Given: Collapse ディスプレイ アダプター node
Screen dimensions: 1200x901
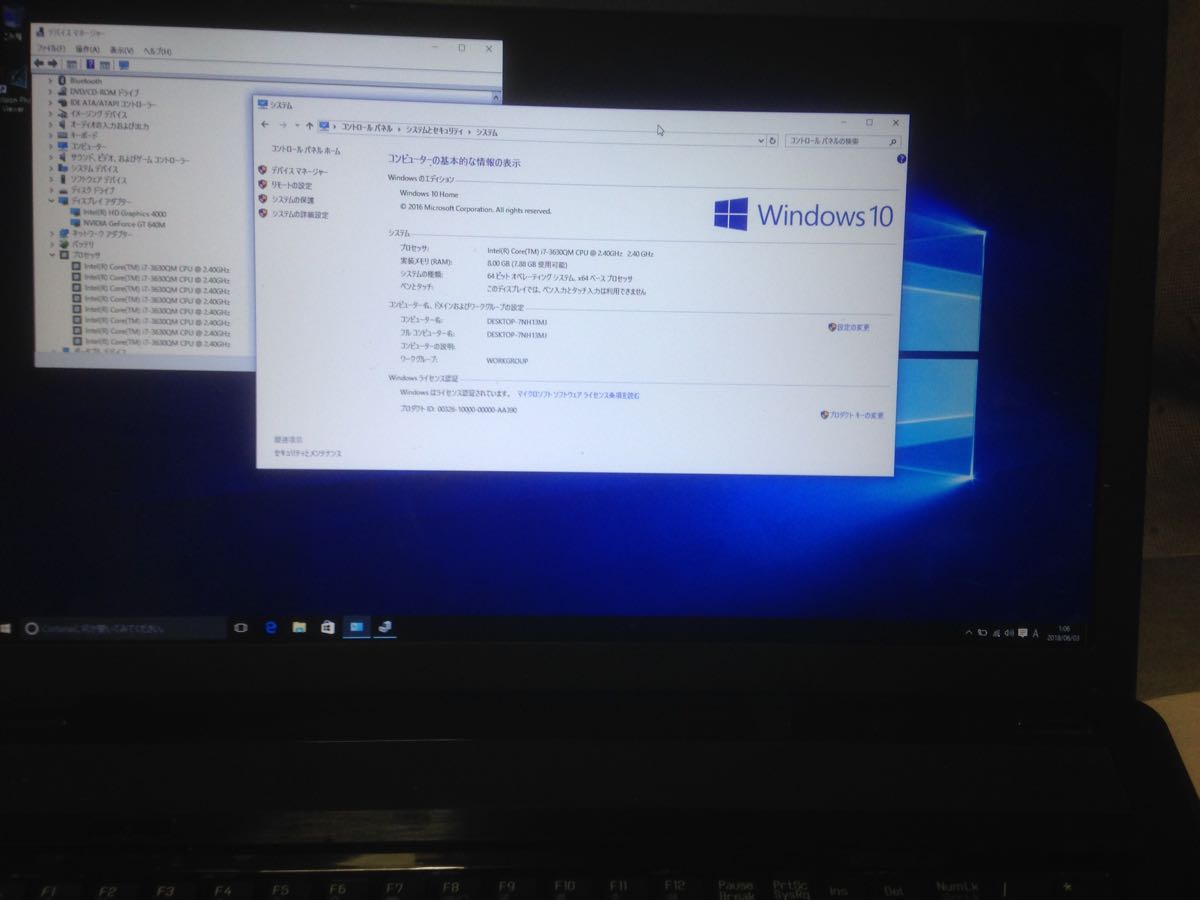Looking at the screenshot, I should point(52,200).
